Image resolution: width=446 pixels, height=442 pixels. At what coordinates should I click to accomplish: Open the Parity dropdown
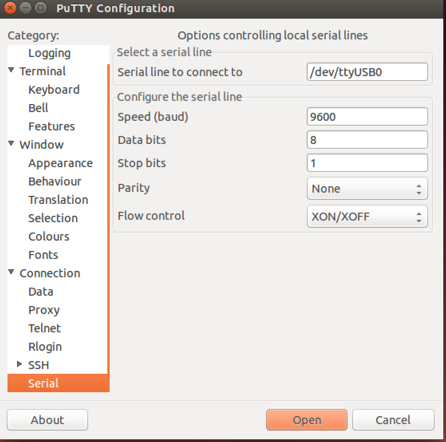367,189
